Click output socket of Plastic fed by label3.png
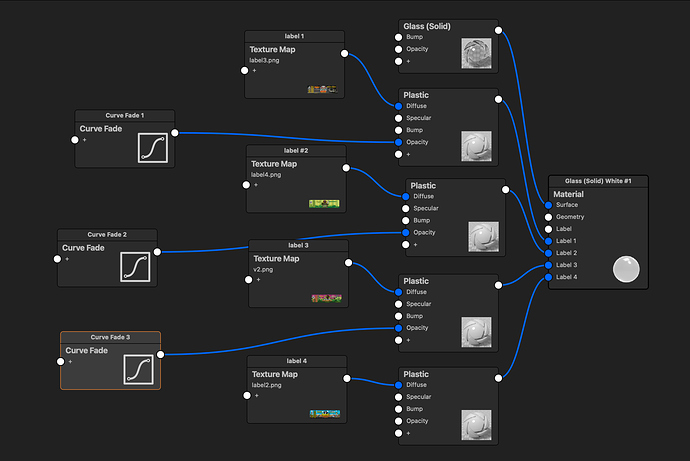The width and height of the screenshot is (690, 461). (x=498, y=99)
